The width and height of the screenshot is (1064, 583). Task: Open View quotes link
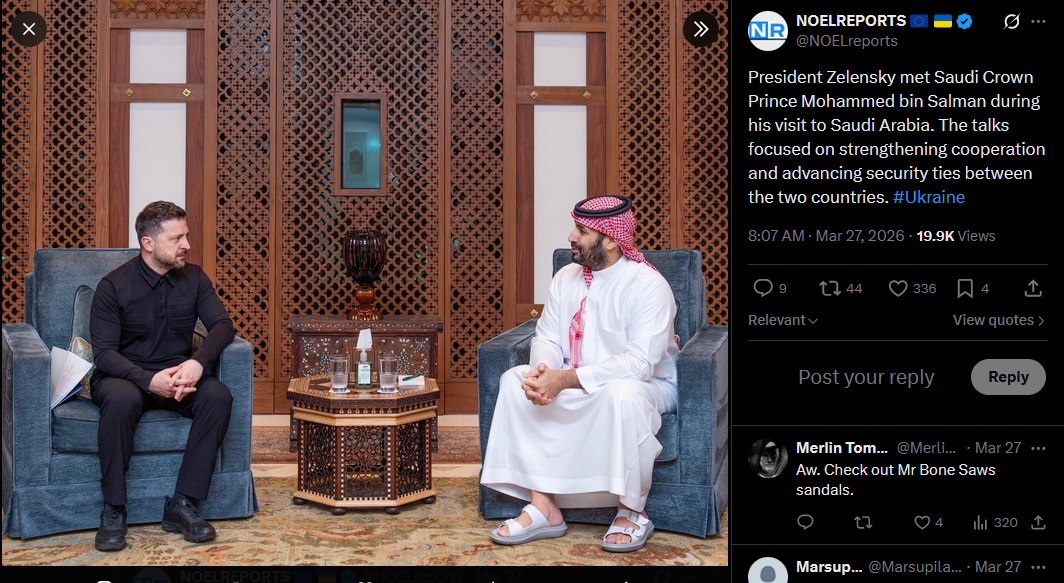pyautogui.click(x=998, y=320)
